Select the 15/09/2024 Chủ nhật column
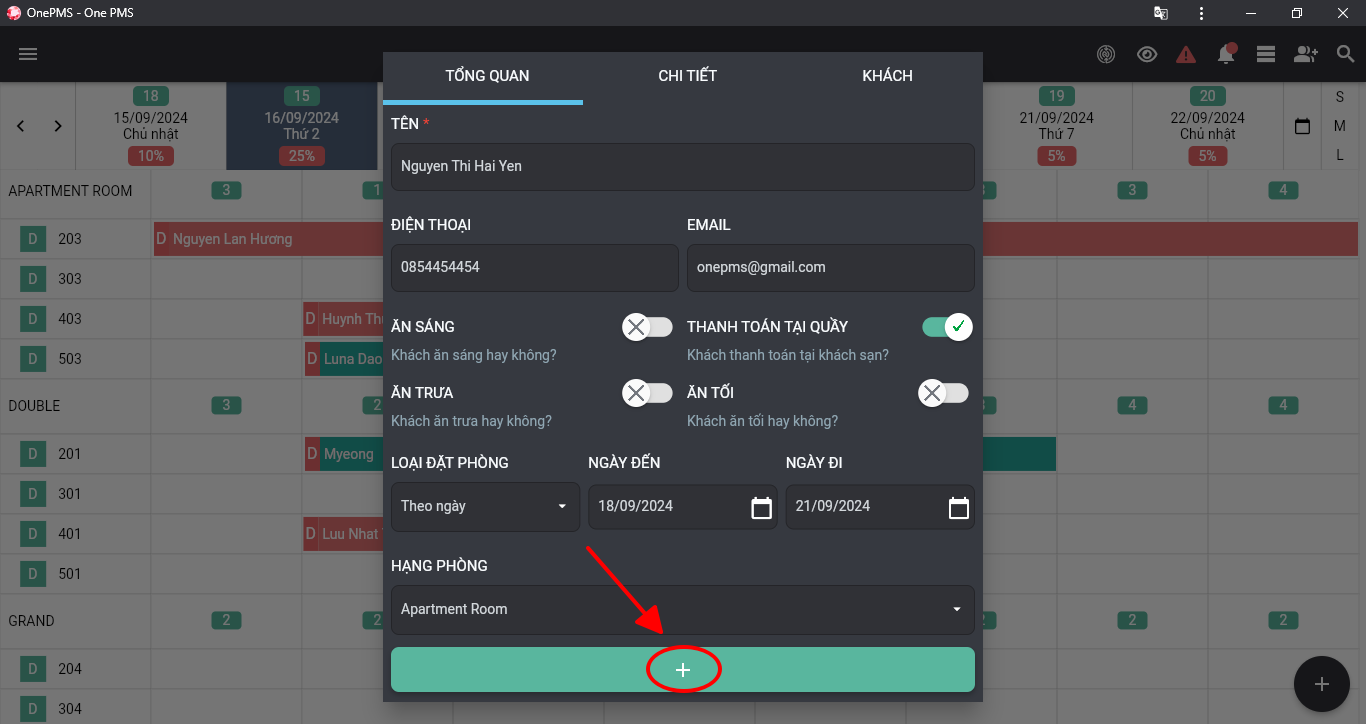 151,126
